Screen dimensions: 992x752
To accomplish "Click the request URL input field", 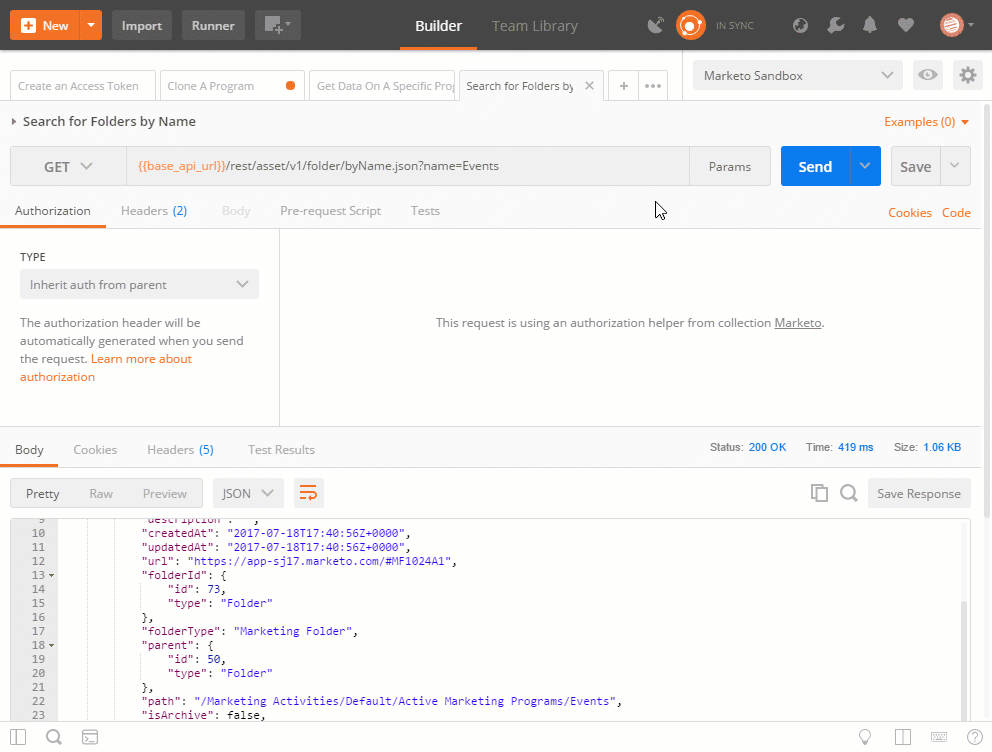I will 400,165.
